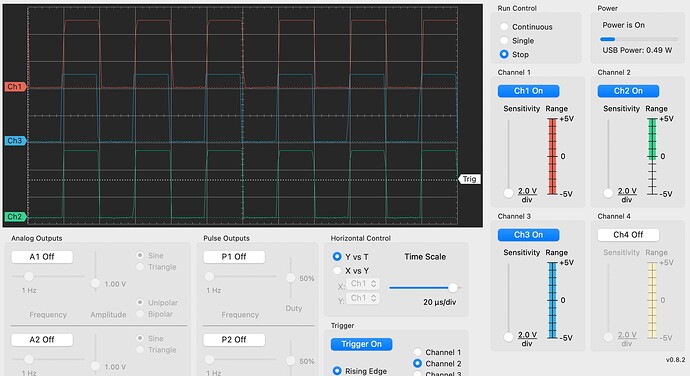Click the USB Power: 0.49 W readout
Screen dimensions: 690x376
[x=637, y=50]
